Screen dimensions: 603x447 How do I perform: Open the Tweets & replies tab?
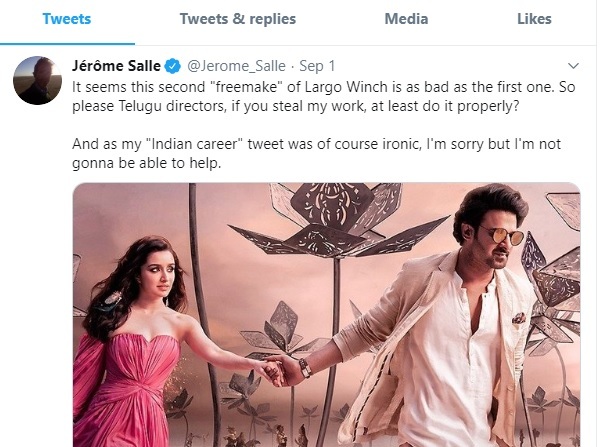tap(238, 19)
